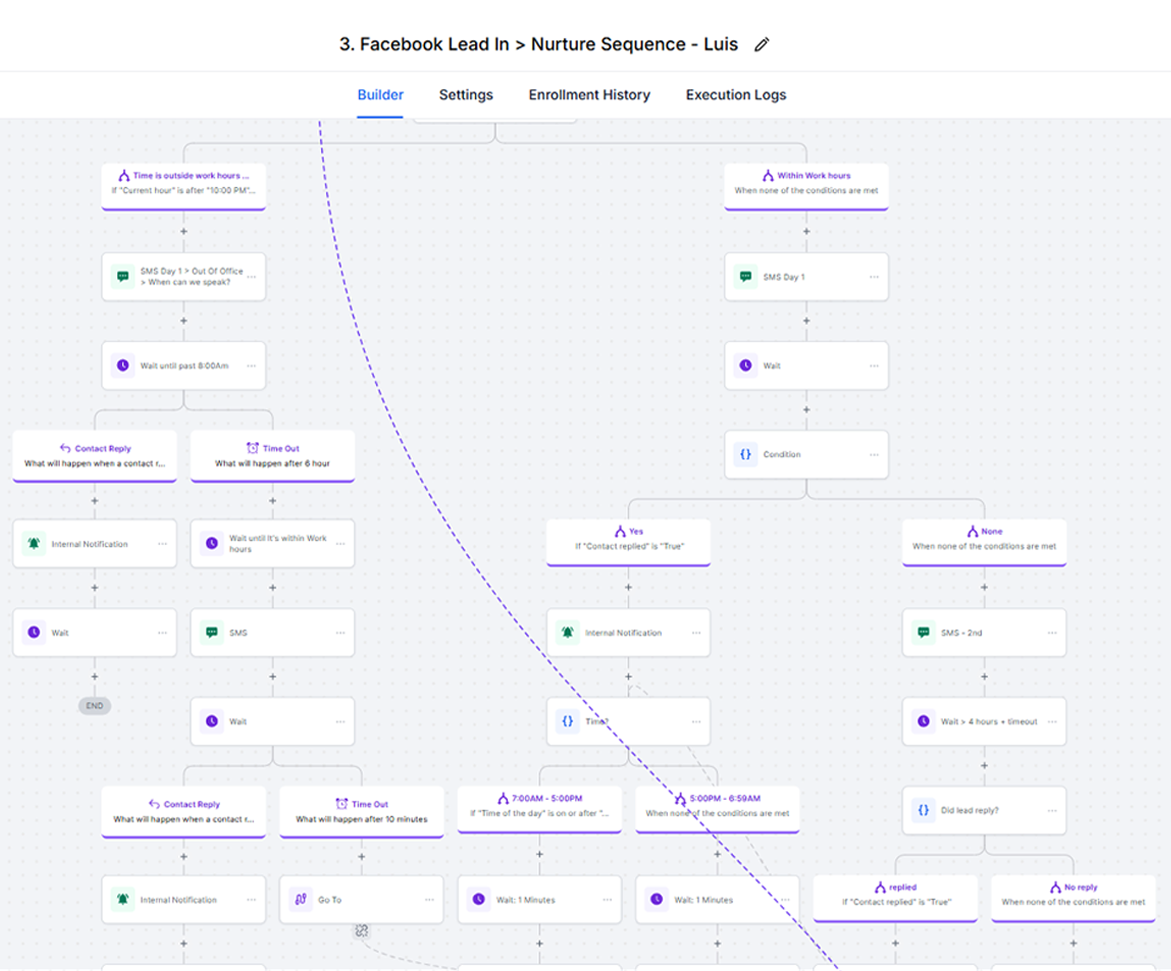Click the pencil icon to rename workflow
Screen dimensions: 1171x971
762,45
